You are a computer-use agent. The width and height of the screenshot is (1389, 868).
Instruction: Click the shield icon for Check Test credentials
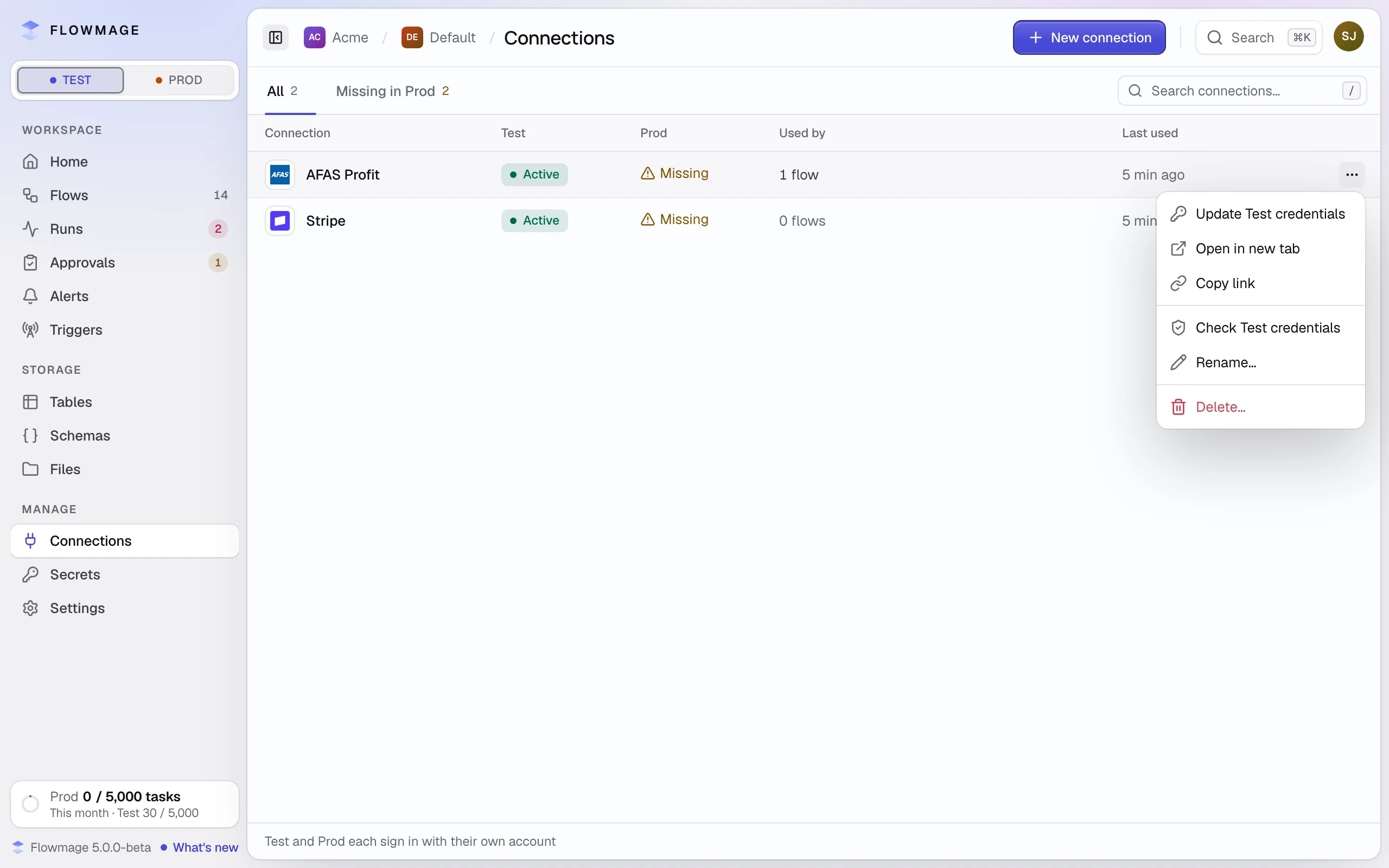click(x=1178, y=328)
